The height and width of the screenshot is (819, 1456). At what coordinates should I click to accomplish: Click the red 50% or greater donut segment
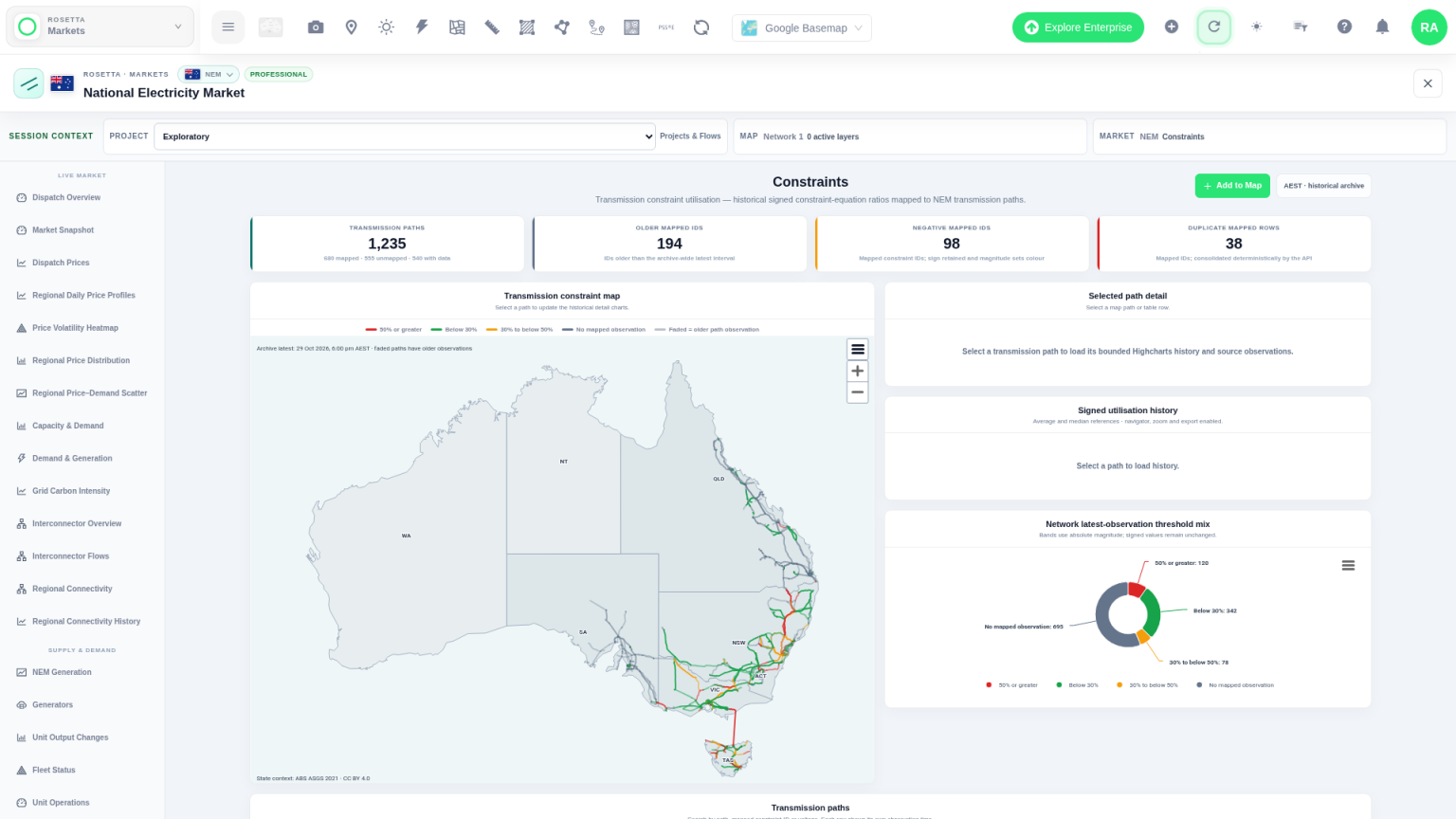[x=1136, y=590]
